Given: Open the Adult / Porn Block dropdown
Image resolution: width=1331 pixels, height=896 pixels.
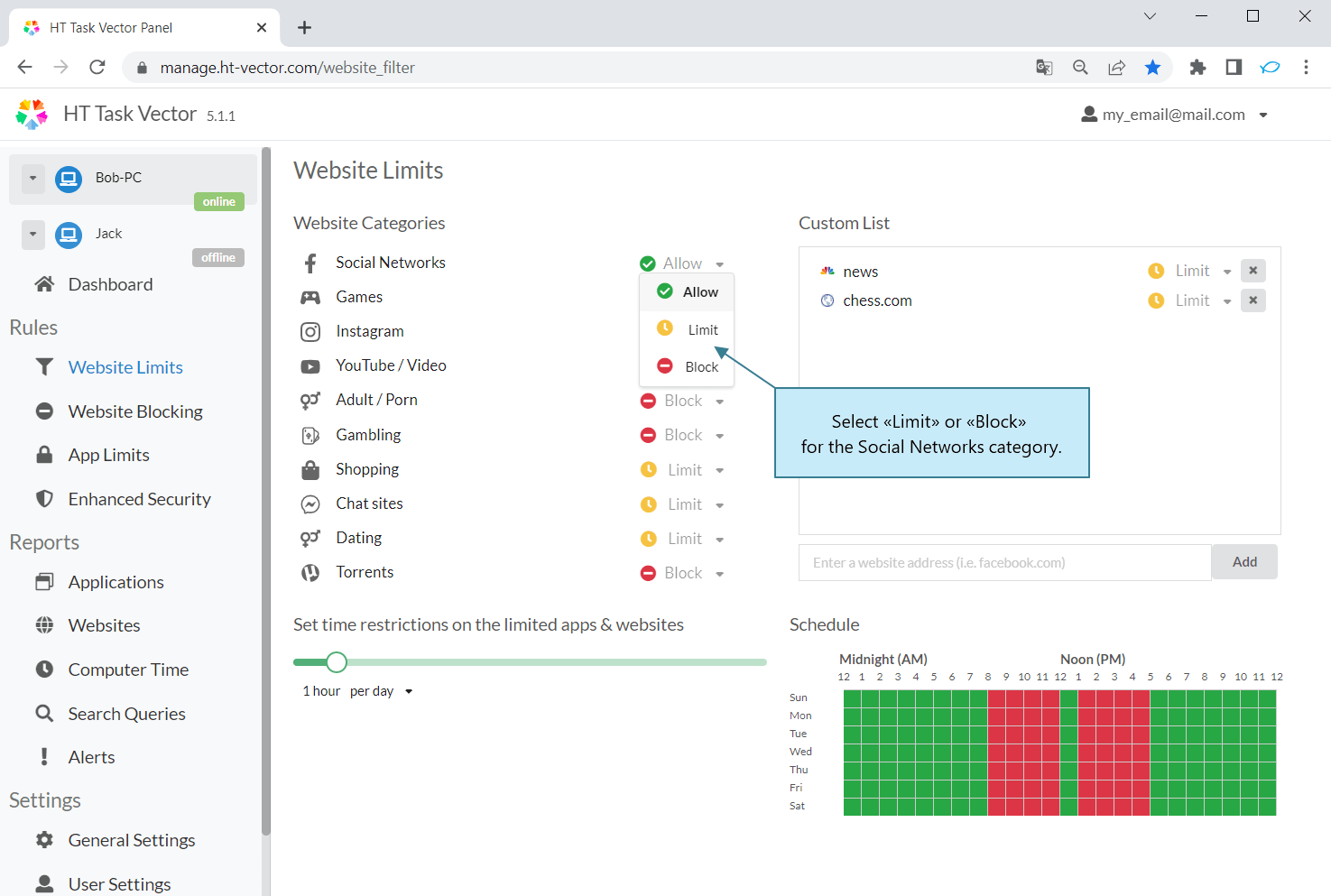Looking at the screenshot, I should (x=682, y=401).
